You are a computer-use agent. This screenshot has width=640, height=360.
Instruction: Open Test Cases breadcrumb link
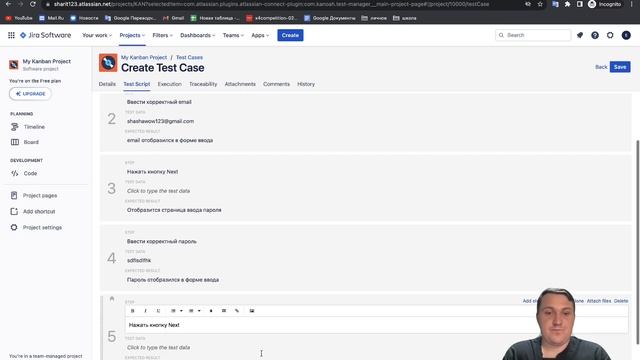tap(189, 58)
